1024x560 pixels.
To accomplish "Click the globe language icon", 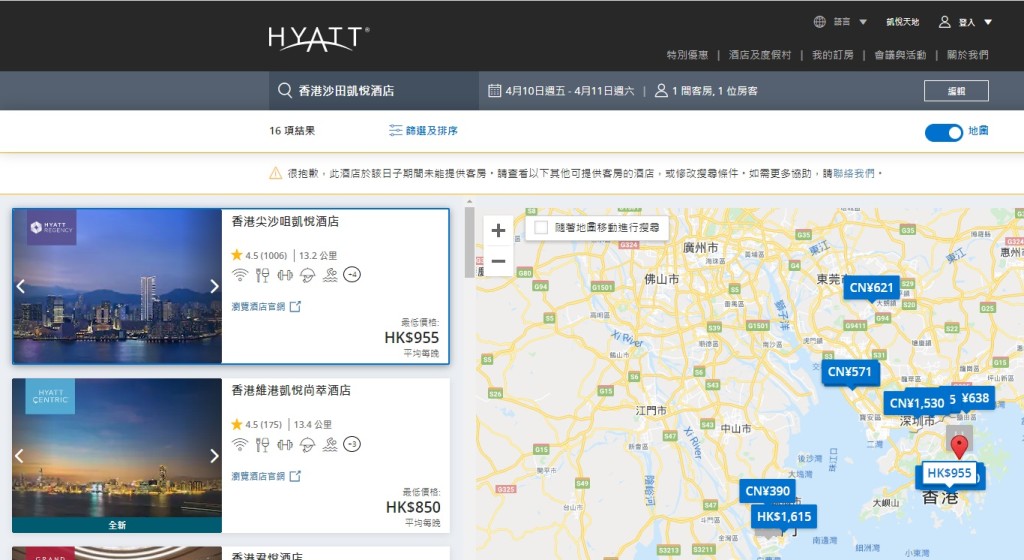I will click(820, 22).
